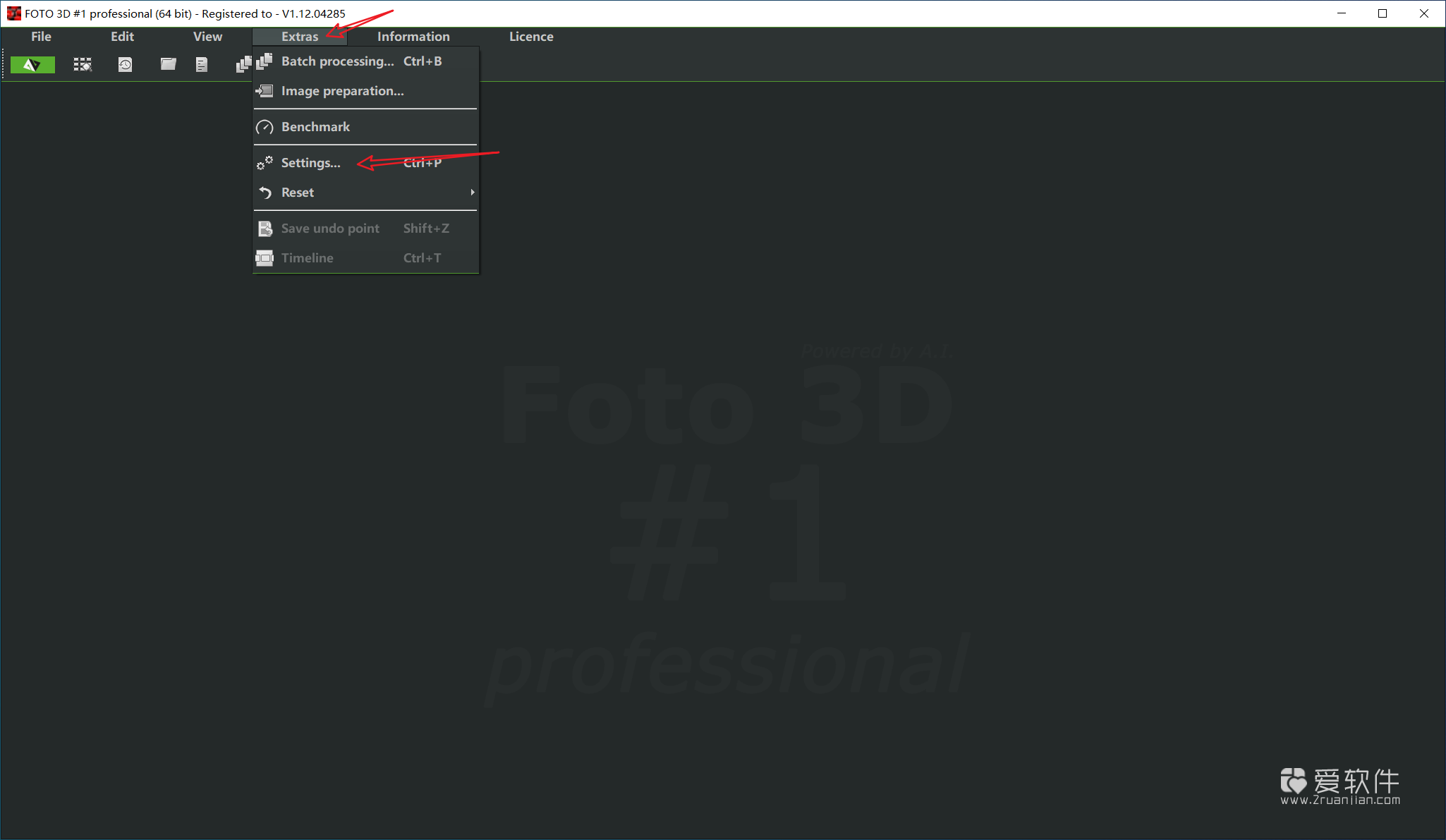Viewport: 1446px width, 840px height.
Task: Open the image browser grid icon
Action: tap(83, 65)
